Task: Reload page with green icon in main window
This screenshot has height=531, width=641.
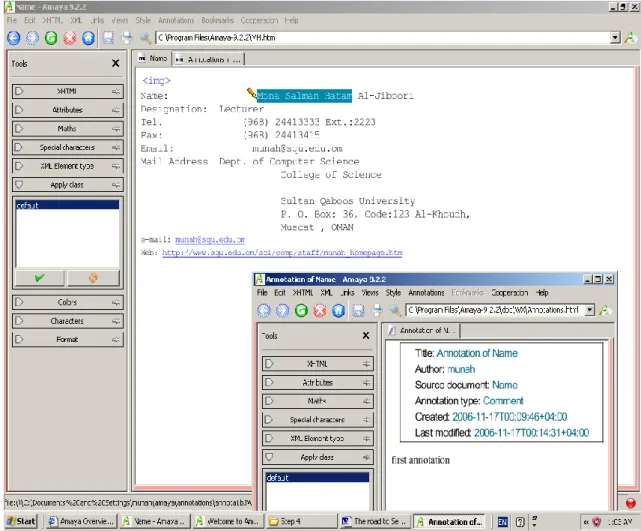Action: [x=51, y=38]
